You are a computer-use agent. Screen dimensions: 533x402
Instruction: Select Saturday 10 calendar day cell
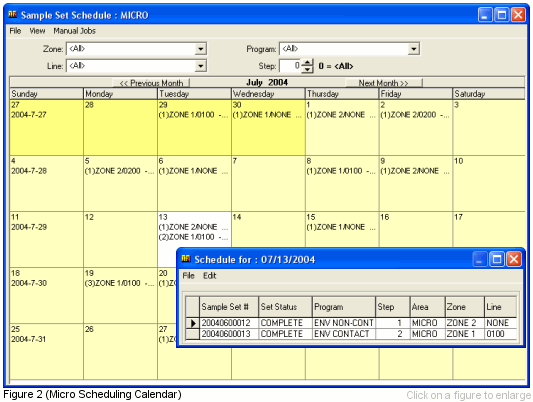(x=489, y=183)
